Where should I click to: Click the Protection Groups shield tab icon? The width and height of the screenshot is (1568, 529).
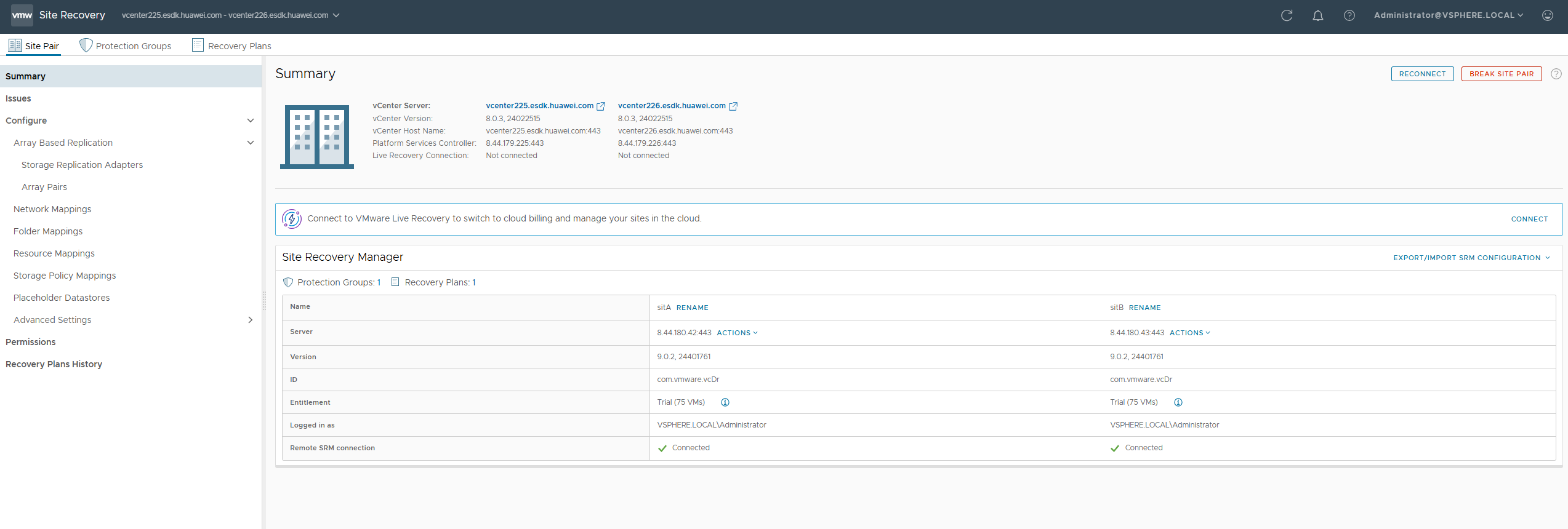tap(86, 46)
